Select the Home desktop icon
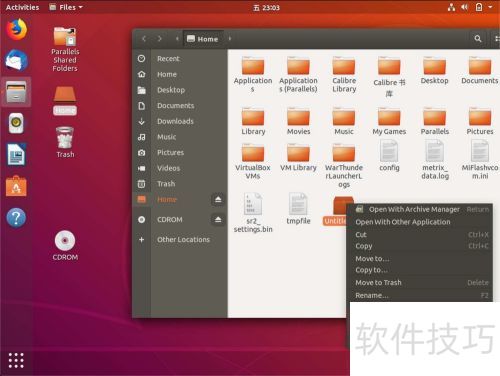The image size is (500, 376). [x=65, y=101]
